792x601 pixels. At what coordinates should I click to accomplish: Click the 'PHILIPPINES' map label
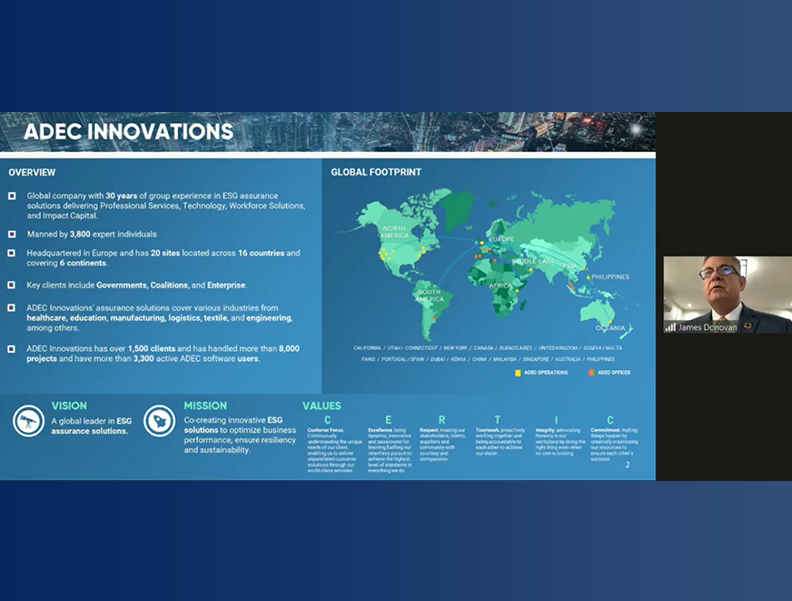click(x=610, y=277)
